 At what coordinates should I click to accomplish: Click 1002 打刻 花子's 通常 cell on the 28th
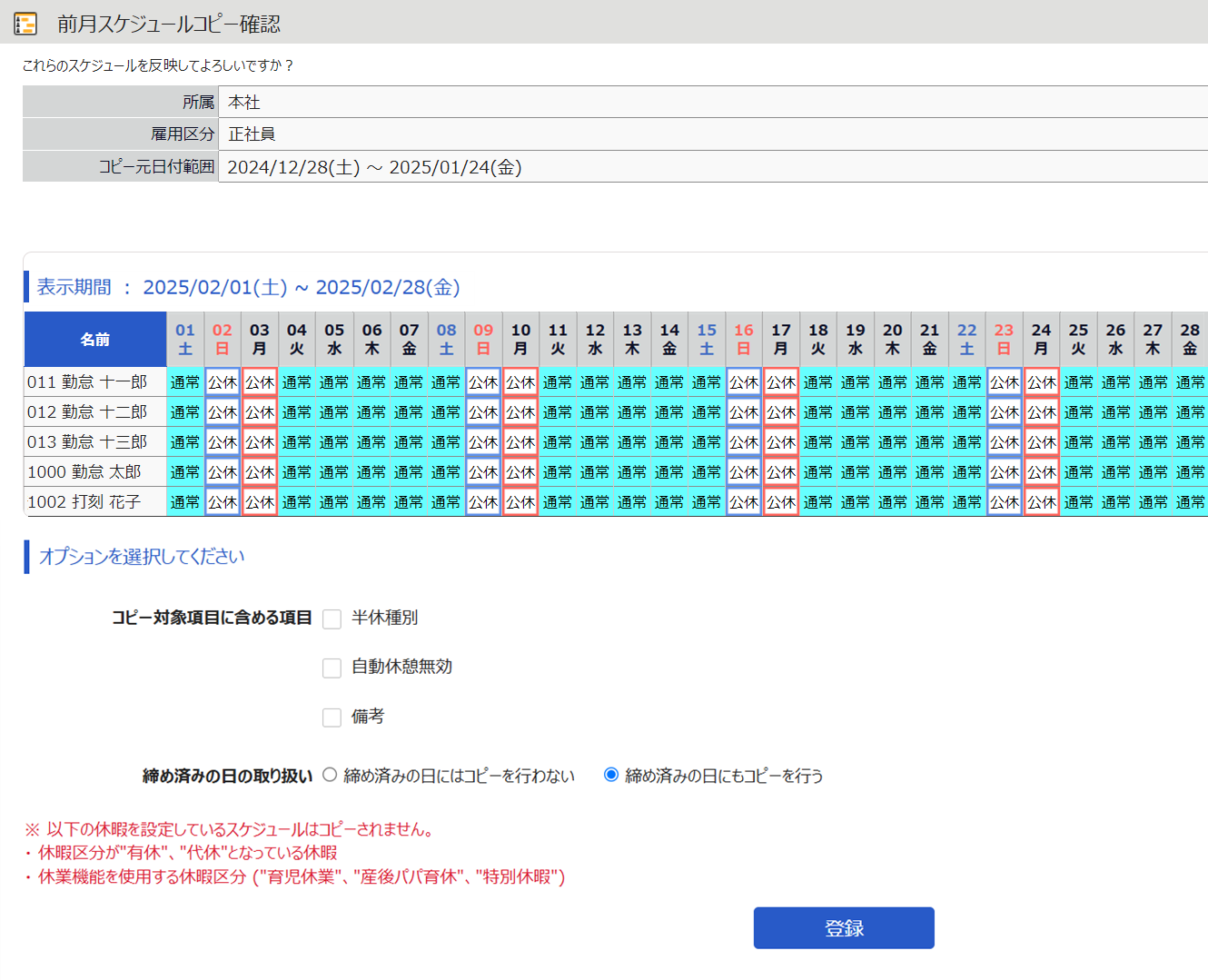click(1190, 502)
